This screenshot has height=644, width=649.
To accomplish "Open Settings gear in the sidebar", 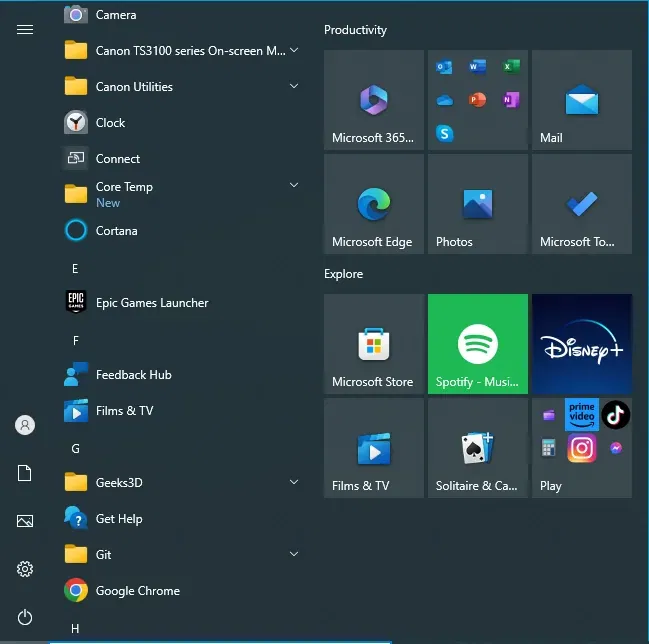I will pos(25,569).
